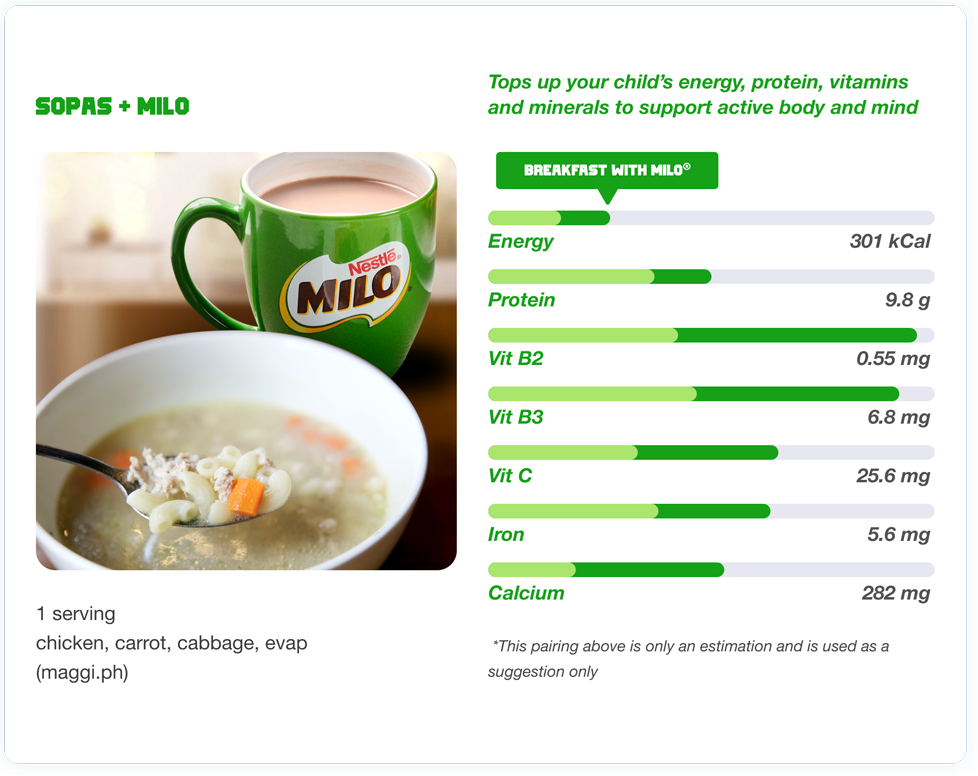Screen dimensions: 978x776
Task: Click the Iron label
Action: [x=506, y=535]
